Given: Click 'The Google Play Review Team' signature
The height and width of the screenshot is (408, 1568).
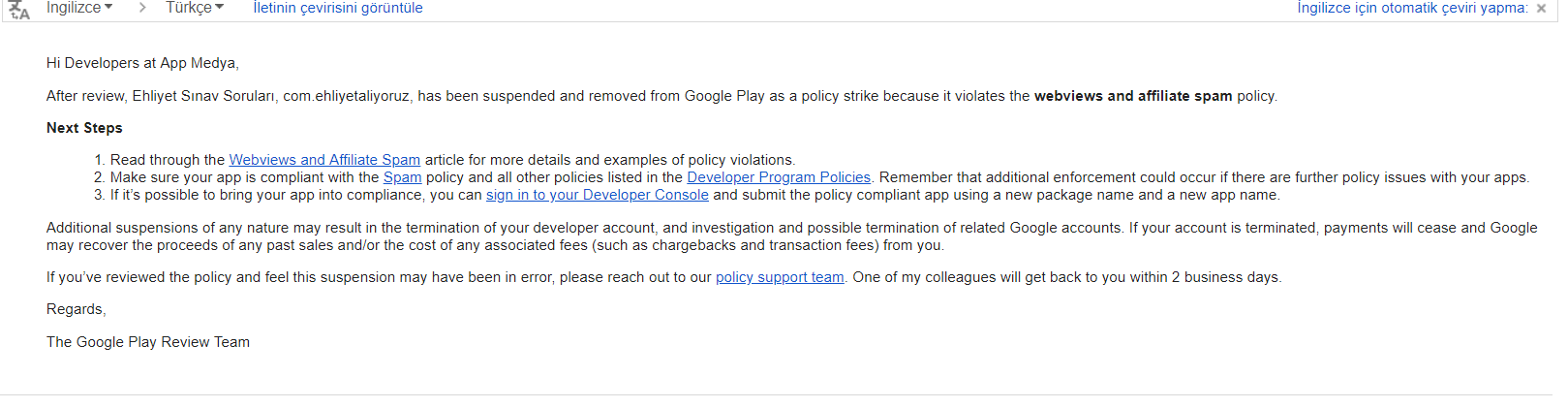Looking at the screenshot, I should coord(148,342).
